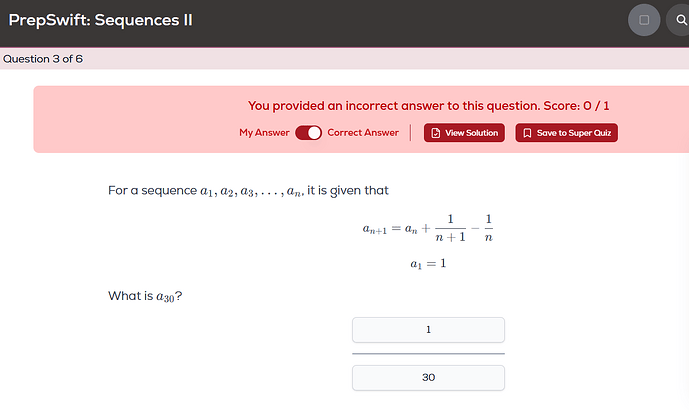Click the fraction bar between answer fields

point(428,354)
